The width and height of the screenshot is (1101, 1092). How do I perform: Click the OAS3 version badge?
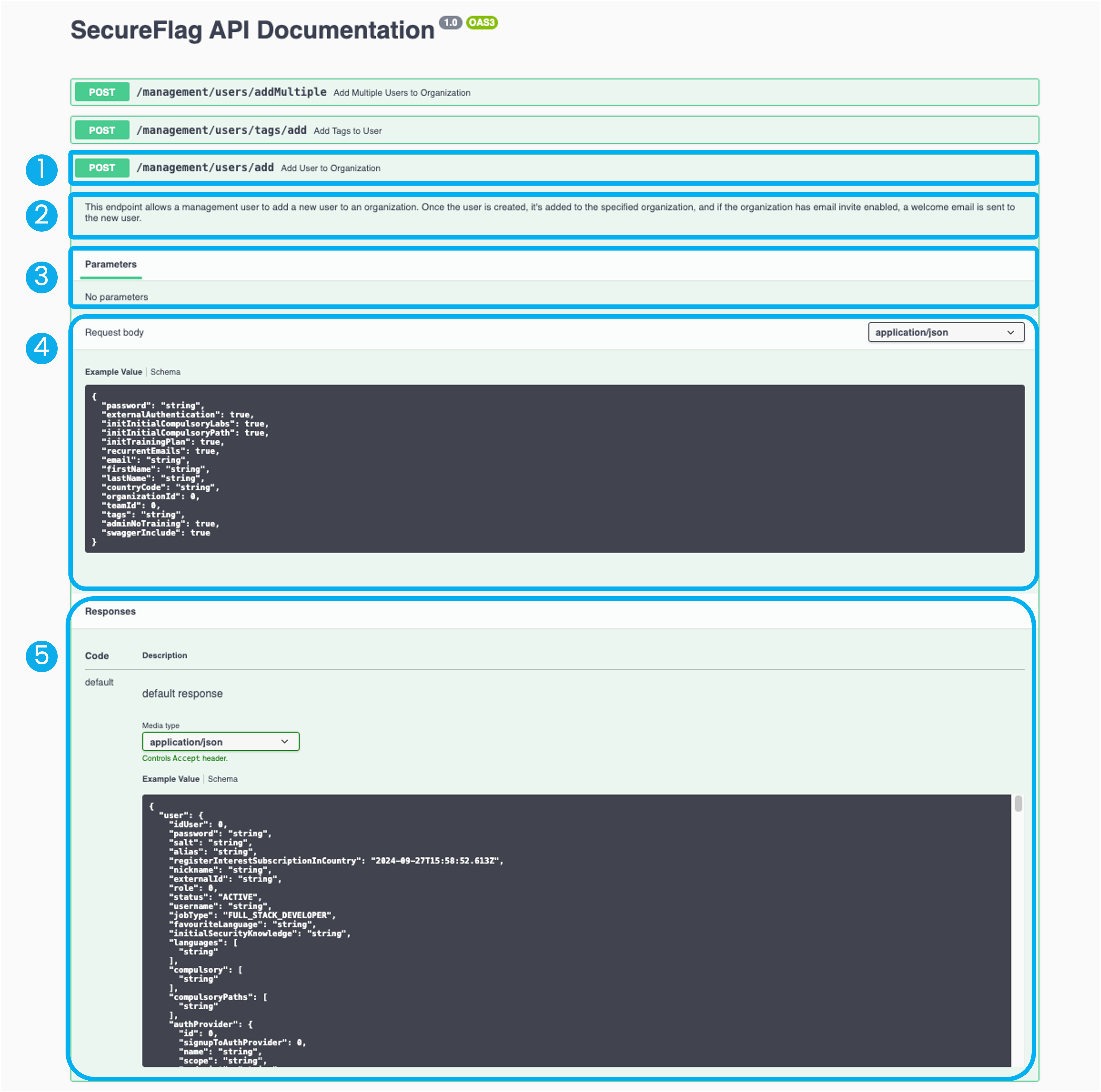(481, 23)
